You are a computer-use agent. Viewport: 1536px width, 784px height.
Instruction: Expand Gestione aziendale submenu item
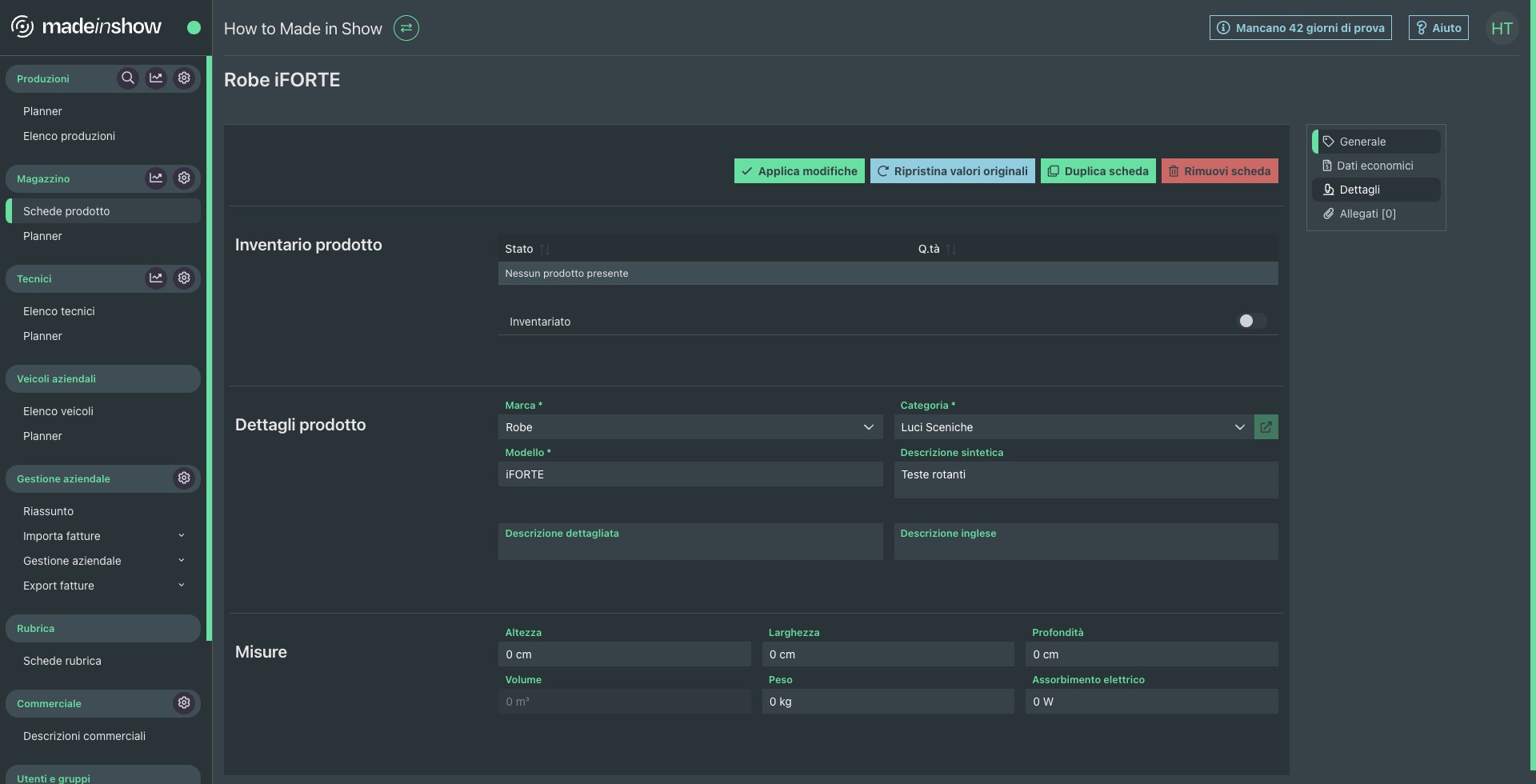pyautogui.click(x=181, y=561)
